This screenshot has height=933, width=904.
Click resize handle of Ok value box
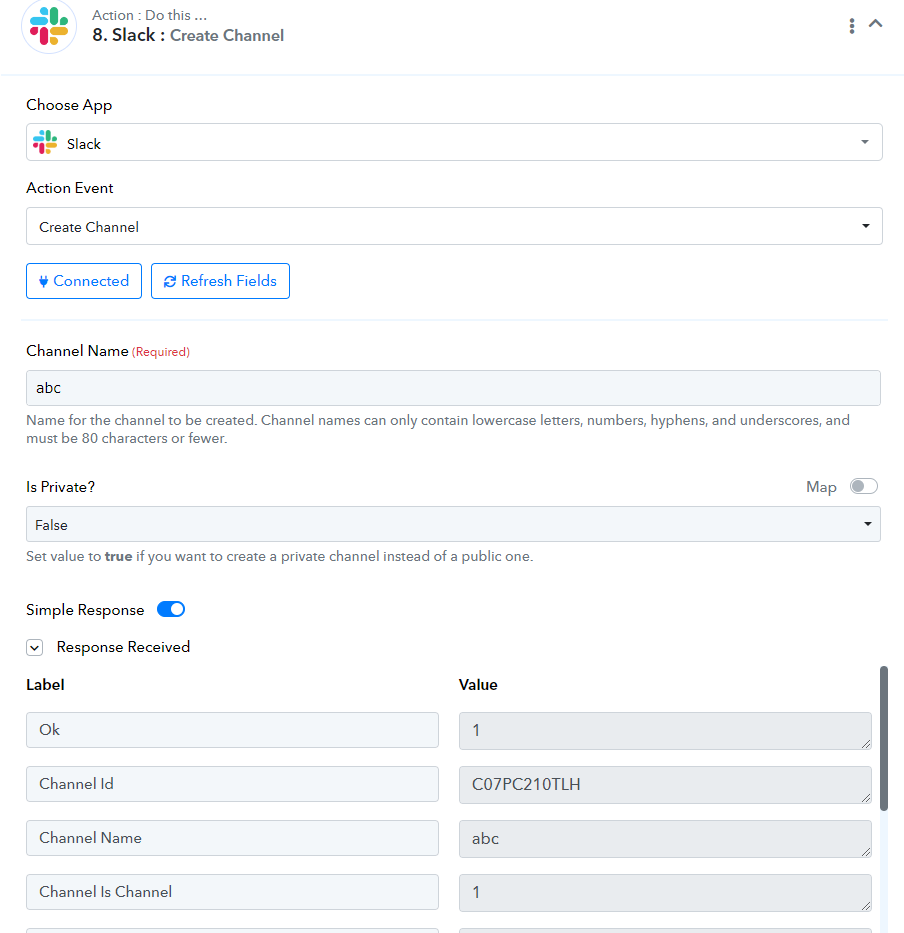(866, 744)
